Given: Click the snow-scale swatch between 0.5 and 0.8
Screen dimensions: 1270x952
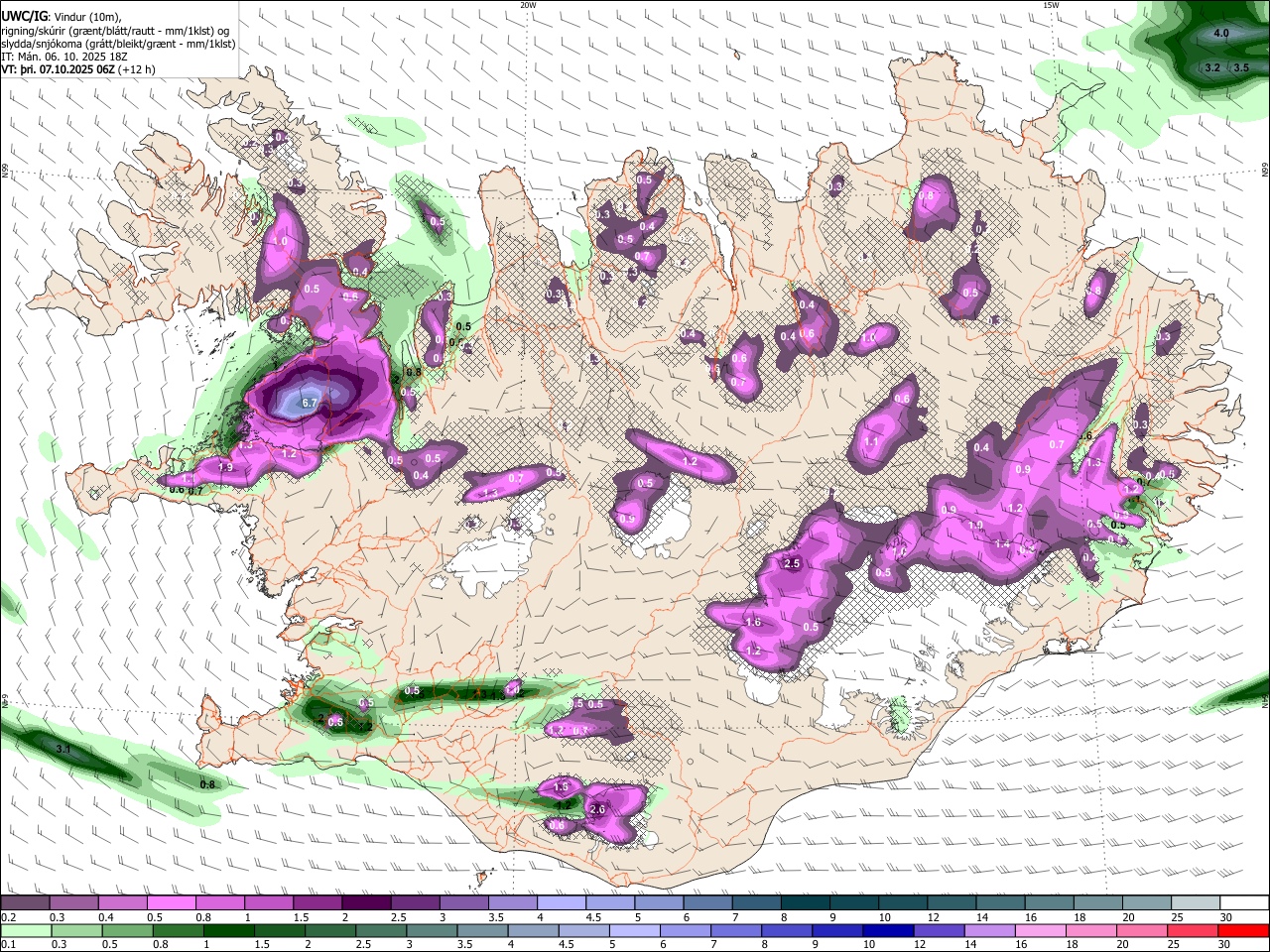Looking at the screenshot, I should (x=171, y=903).
